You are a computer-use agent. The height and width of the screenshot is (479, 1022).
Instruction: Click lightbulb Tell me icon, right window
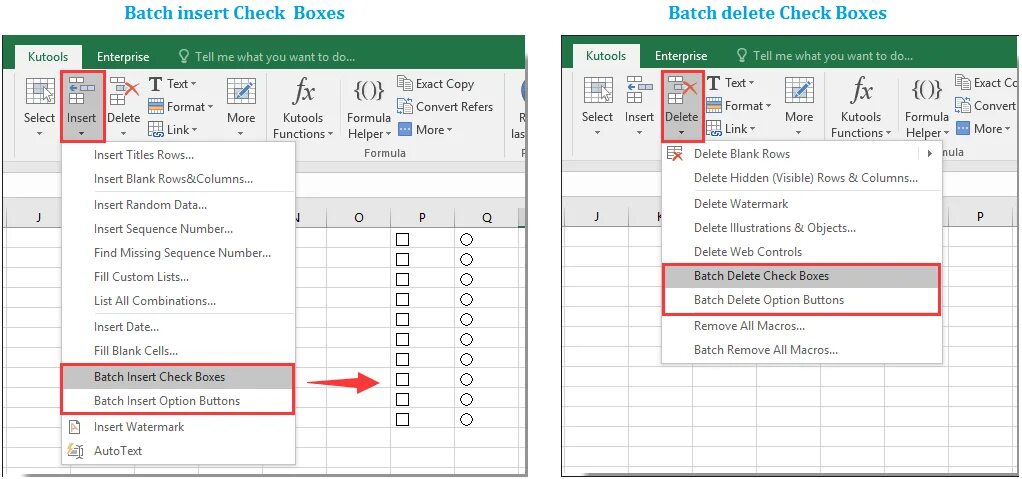[742, 55]
